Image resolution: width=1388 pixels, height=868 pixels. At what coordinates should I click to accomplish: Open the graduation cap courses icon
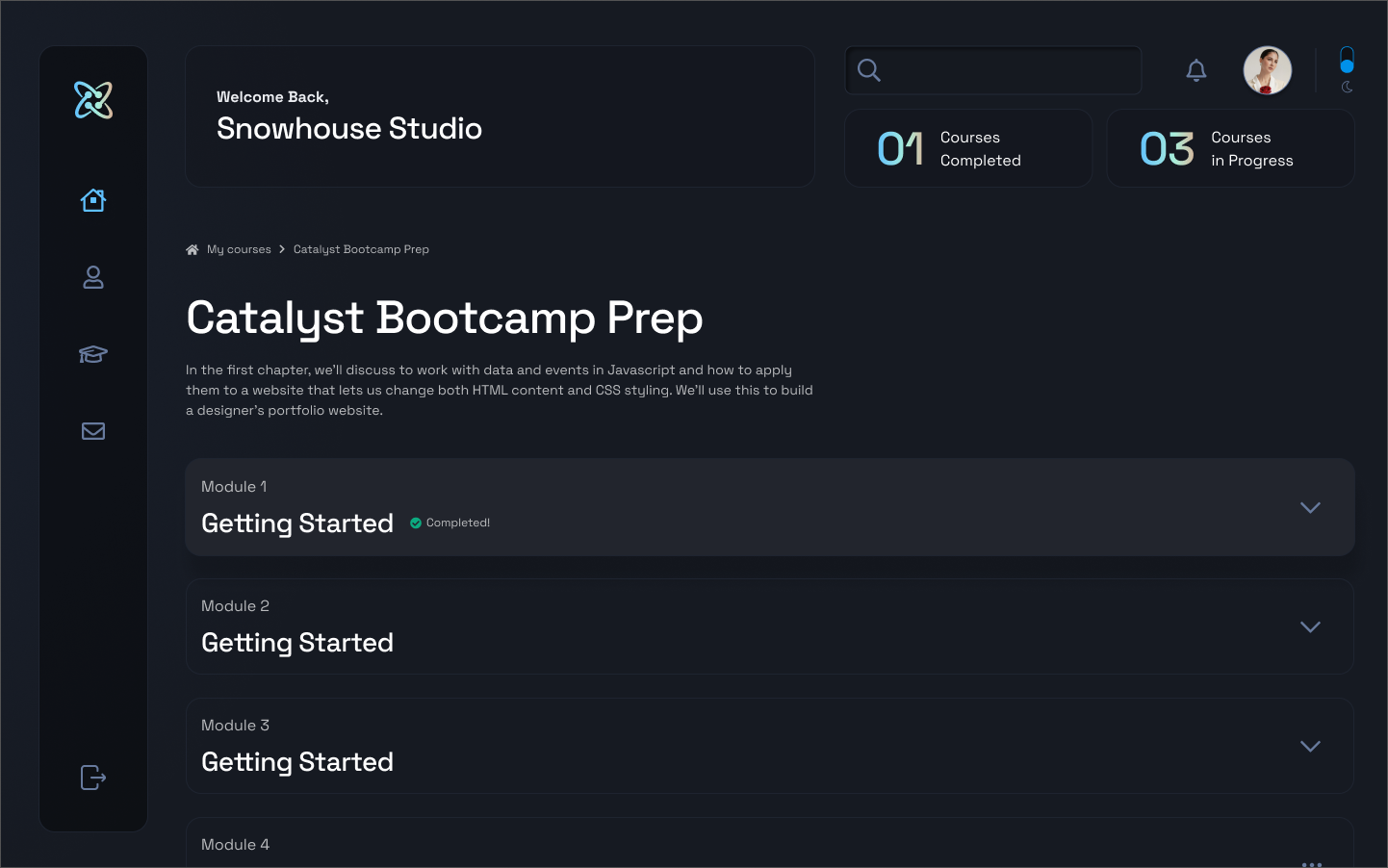pyautogui.click(x=93, y=354)
